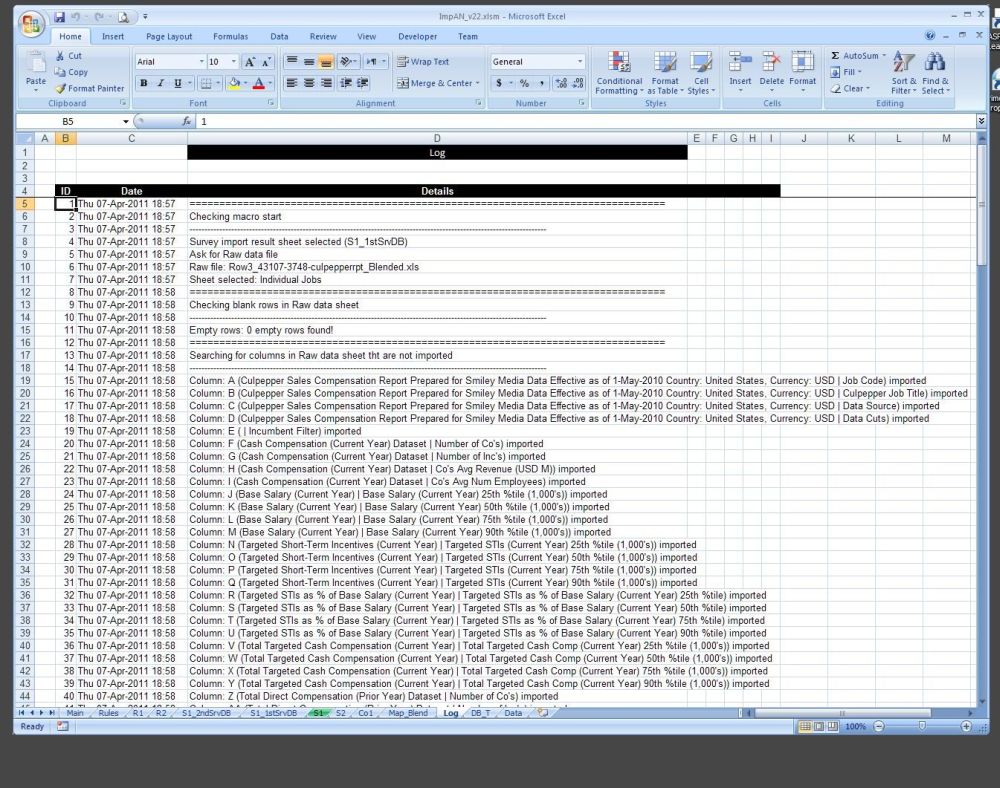Toggle Bold formatting
The height and width of the screenshot is (788, 1000).
coord(144,84)
